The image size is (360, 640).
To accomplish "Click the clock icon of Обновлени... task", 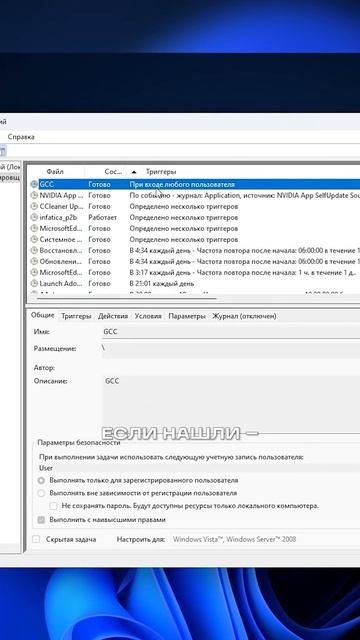I will coord(34,261).
